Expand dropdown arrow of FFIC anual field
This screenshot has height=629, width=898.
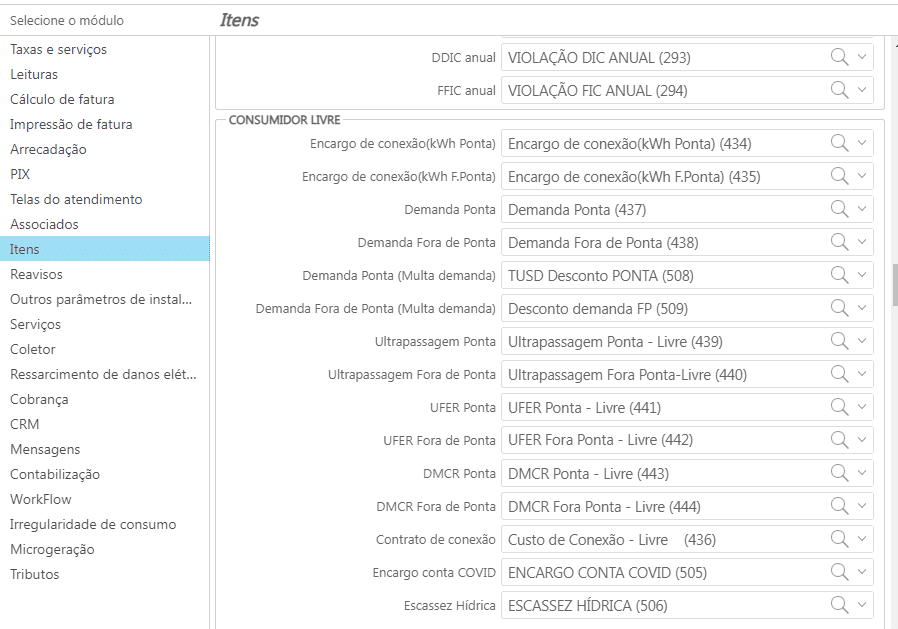pos(862,90)
